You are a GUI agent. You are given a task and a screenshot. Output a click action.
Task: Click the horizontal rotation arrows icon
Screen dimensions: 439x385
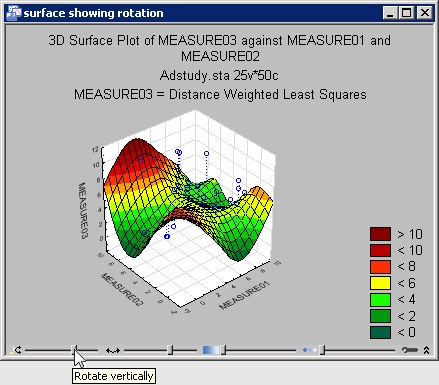point(113,350)
